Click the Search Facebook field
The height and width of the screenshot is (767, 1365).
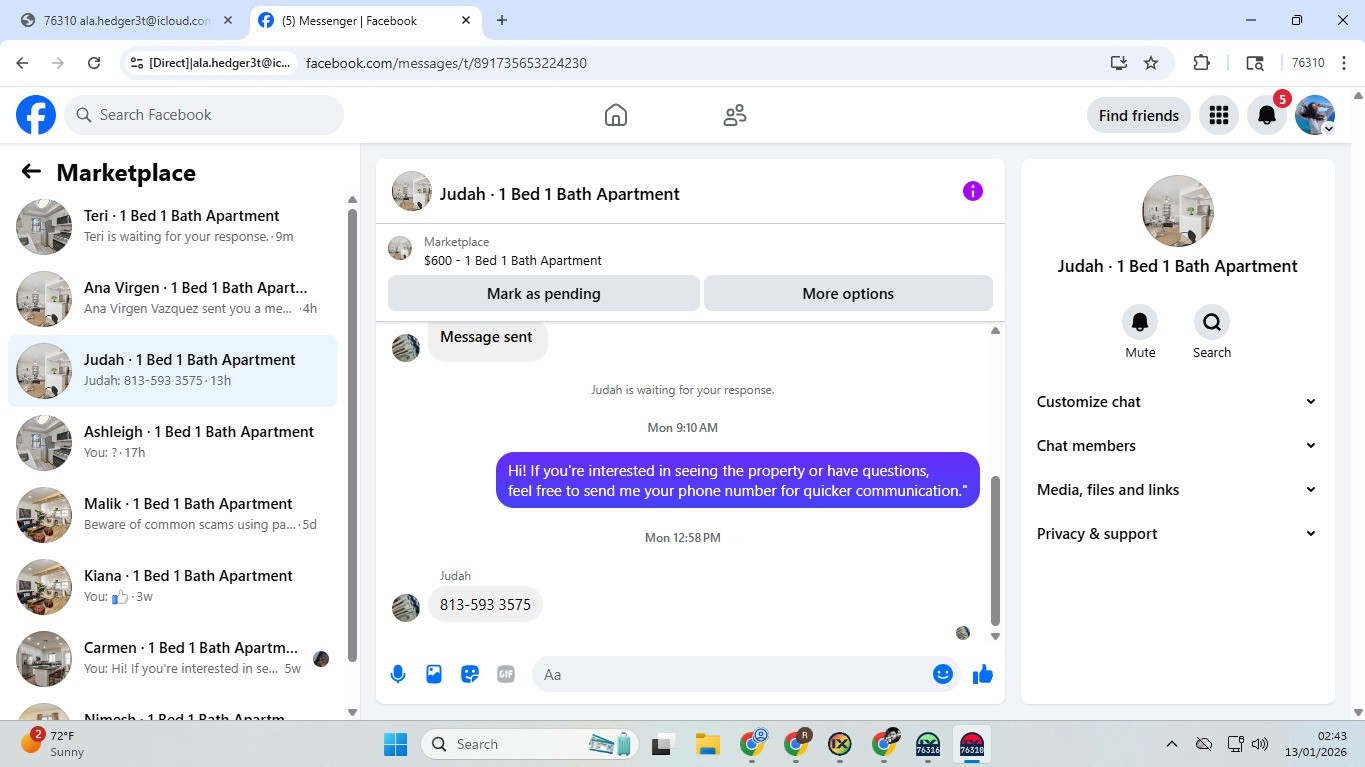point(204,115)
